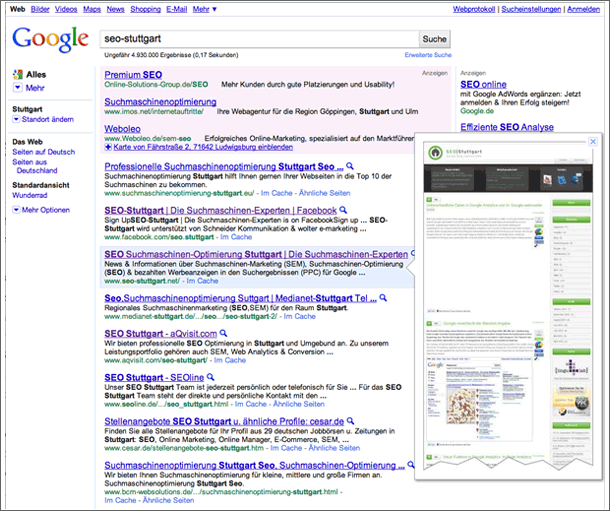Open Im Cache for cesar.de result
610x511 pixels.
click(x=286, y=448)
